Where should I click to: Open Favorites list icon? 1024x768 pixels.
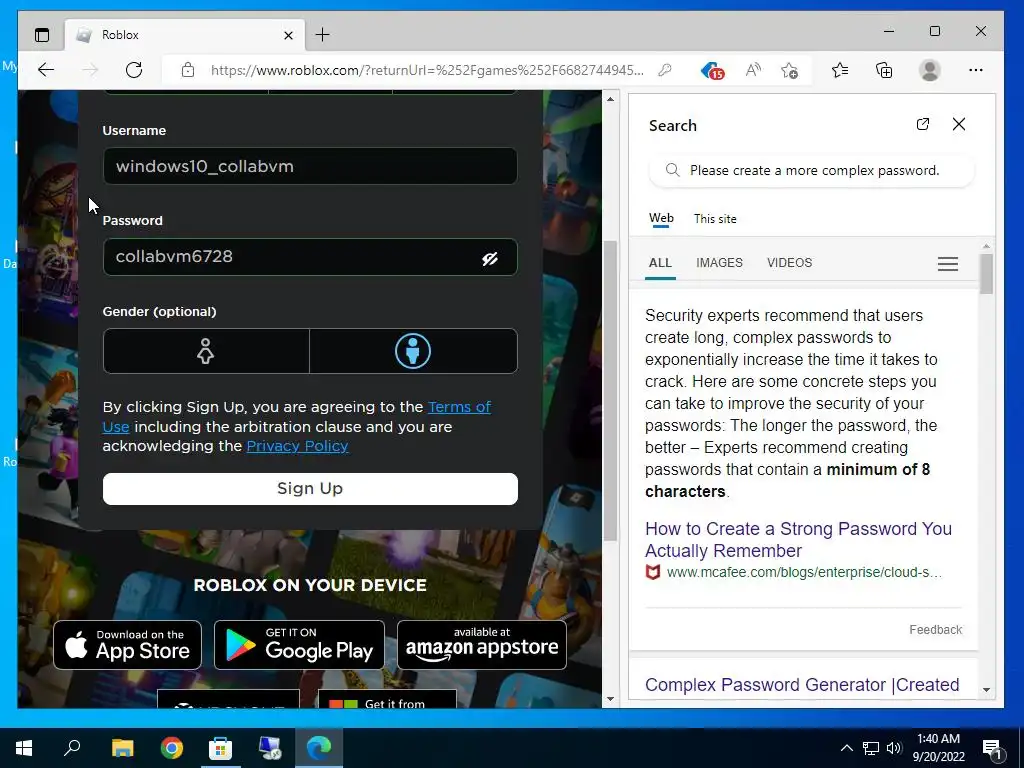(x=840, y=70)
